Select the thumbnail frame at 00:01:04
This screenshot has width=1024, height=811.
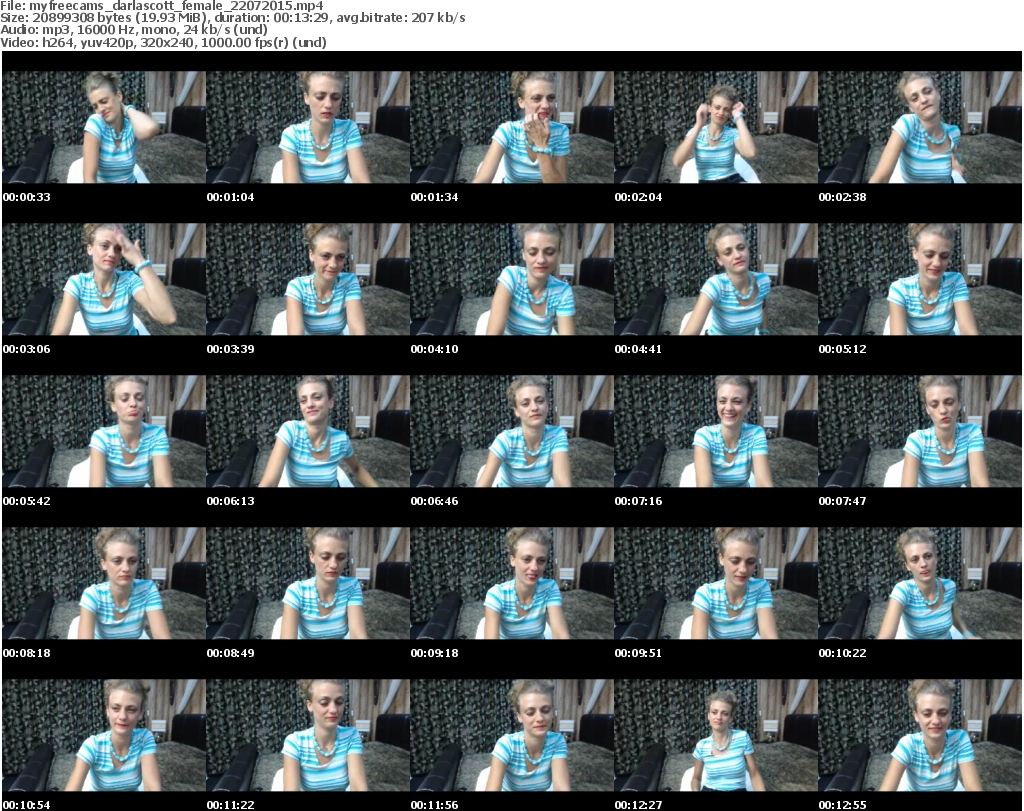(x=308, y=127)
